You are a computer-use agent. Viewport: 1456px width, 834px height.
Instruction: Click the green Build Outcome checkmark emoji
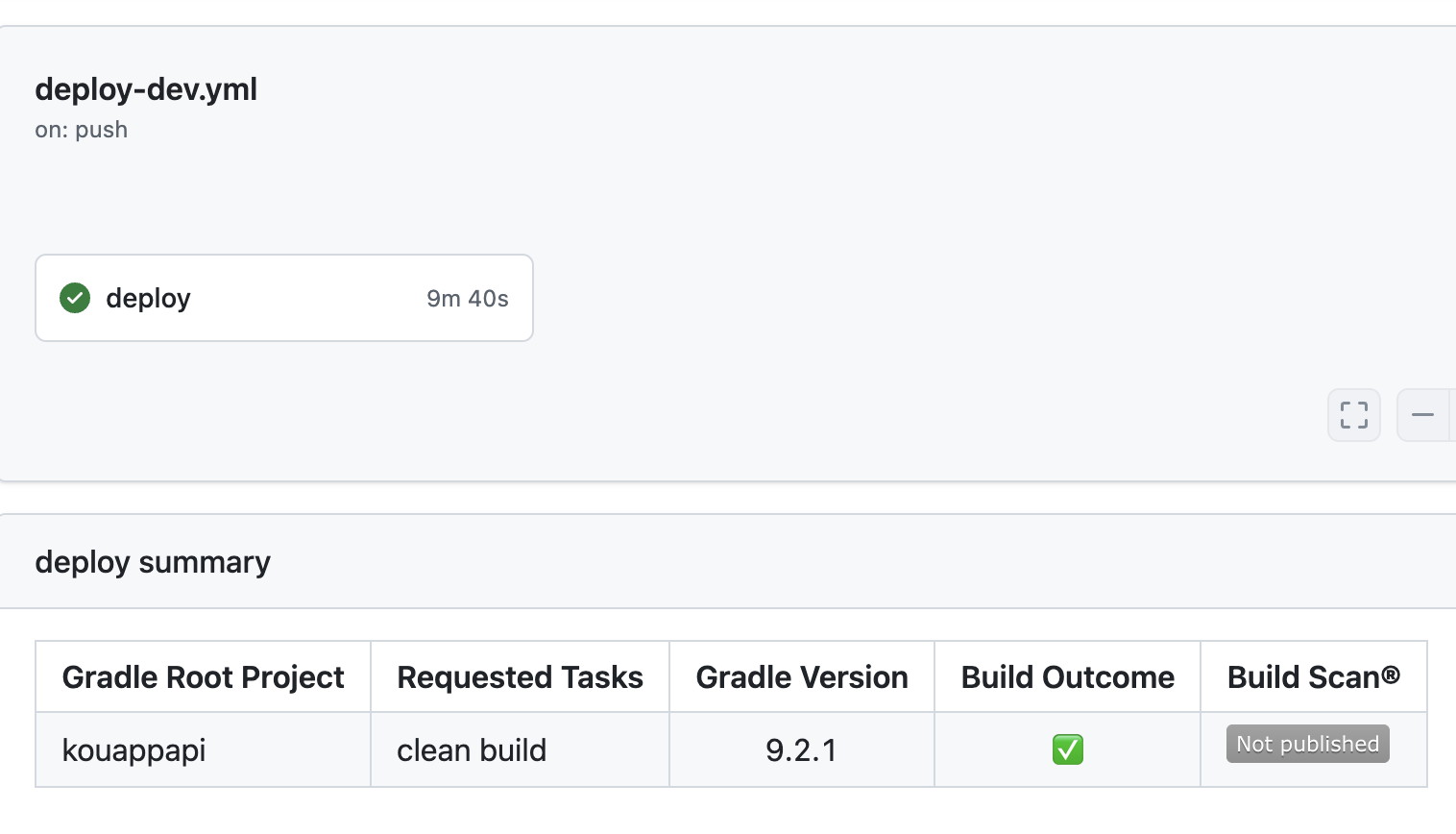1067,749
